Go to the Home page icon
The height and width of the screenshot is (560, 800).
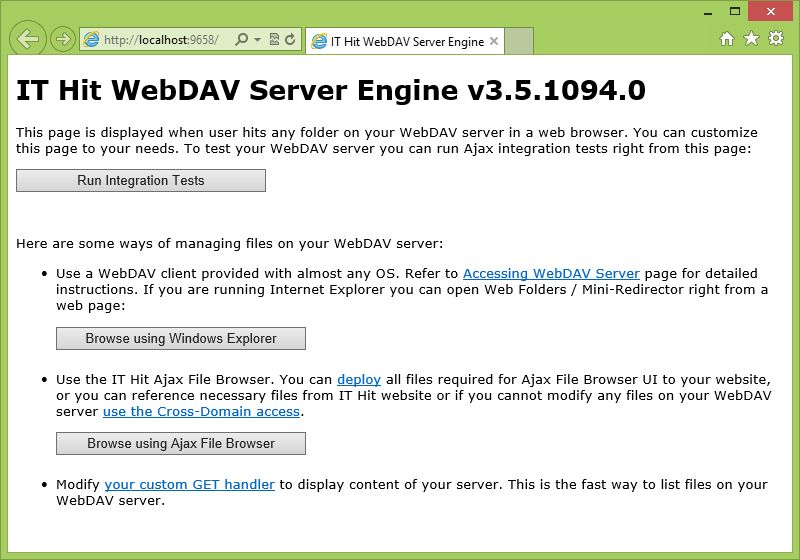727,38
